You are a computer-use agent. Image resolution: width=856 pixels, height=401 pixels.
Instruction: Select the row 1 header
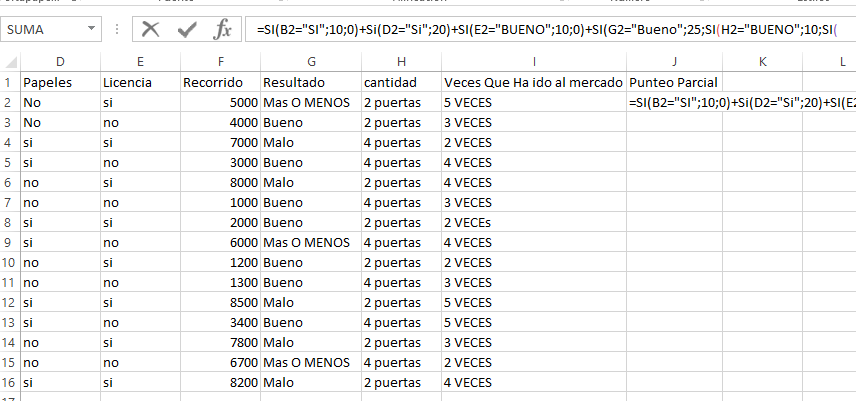9,81
